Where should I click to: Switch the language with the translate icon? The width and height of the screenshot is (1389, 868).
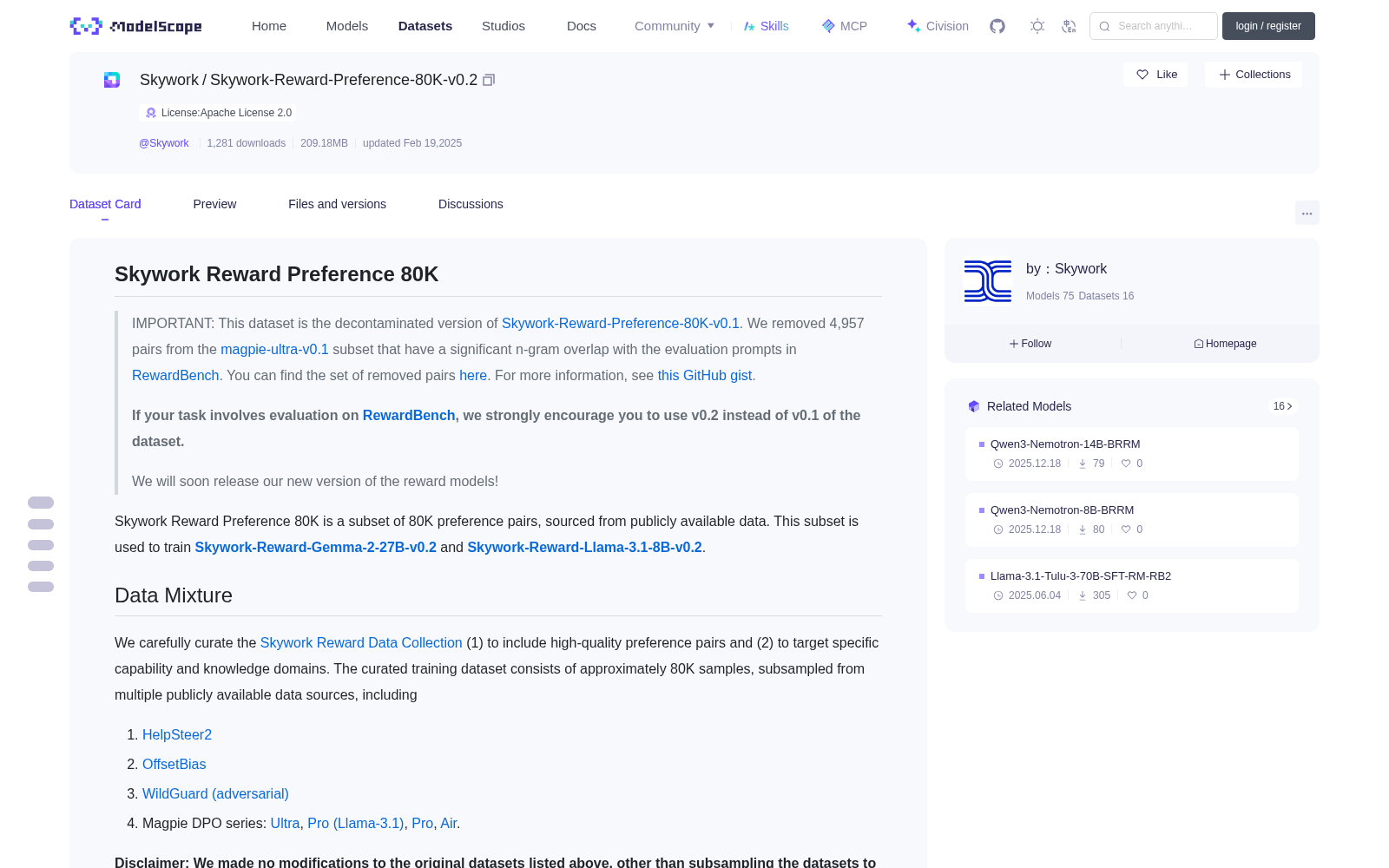[x=1070, y=26]
